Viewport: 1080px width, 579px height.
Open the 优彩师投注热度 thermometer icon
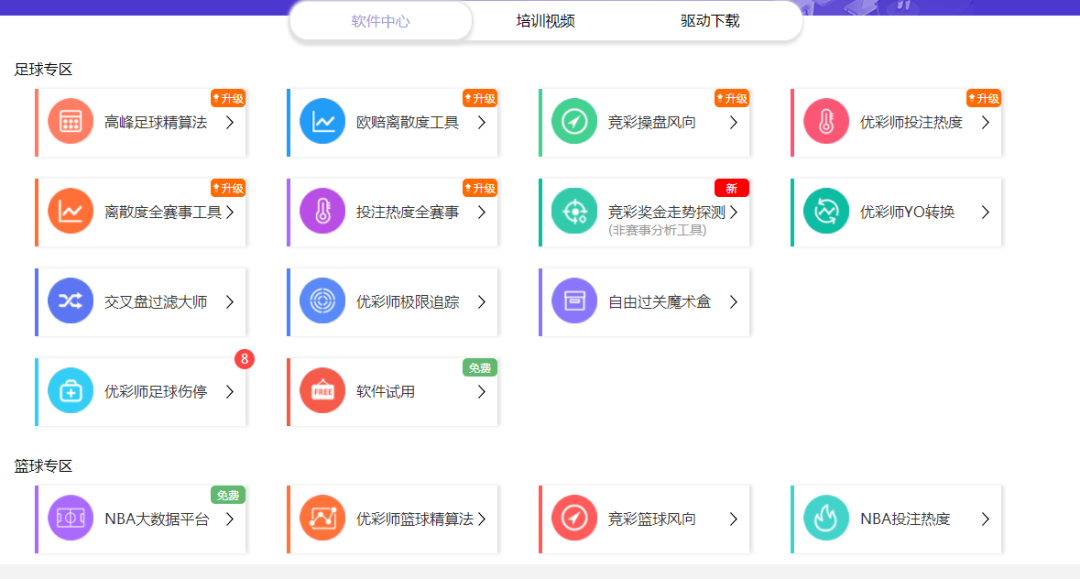[x=827, y=122]
